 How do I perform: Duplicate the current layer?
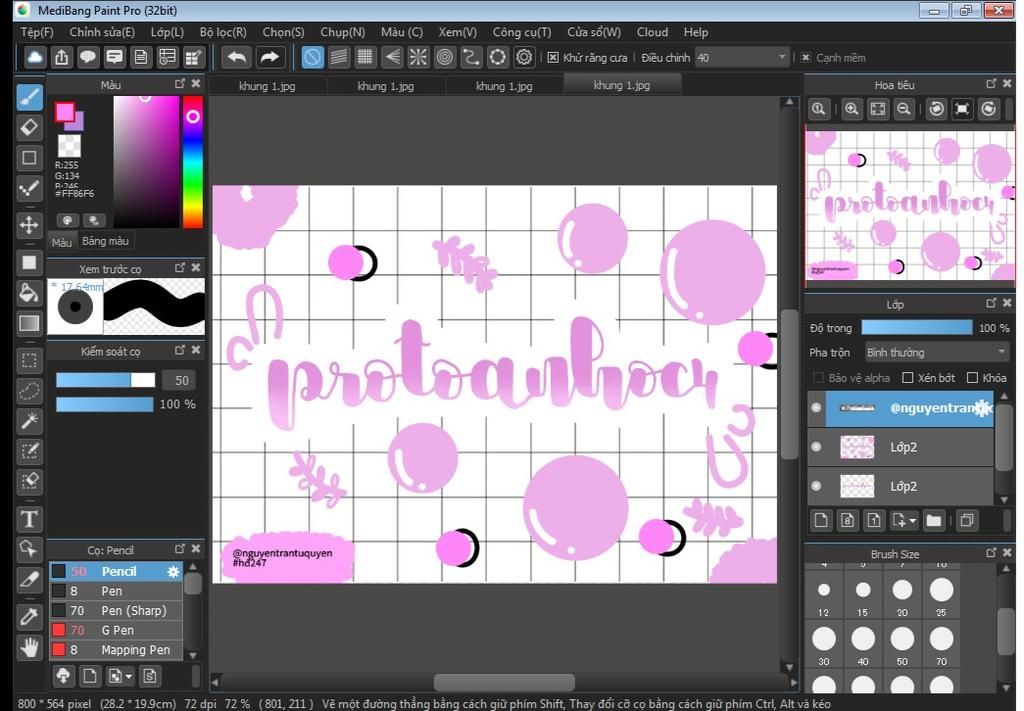967,520
